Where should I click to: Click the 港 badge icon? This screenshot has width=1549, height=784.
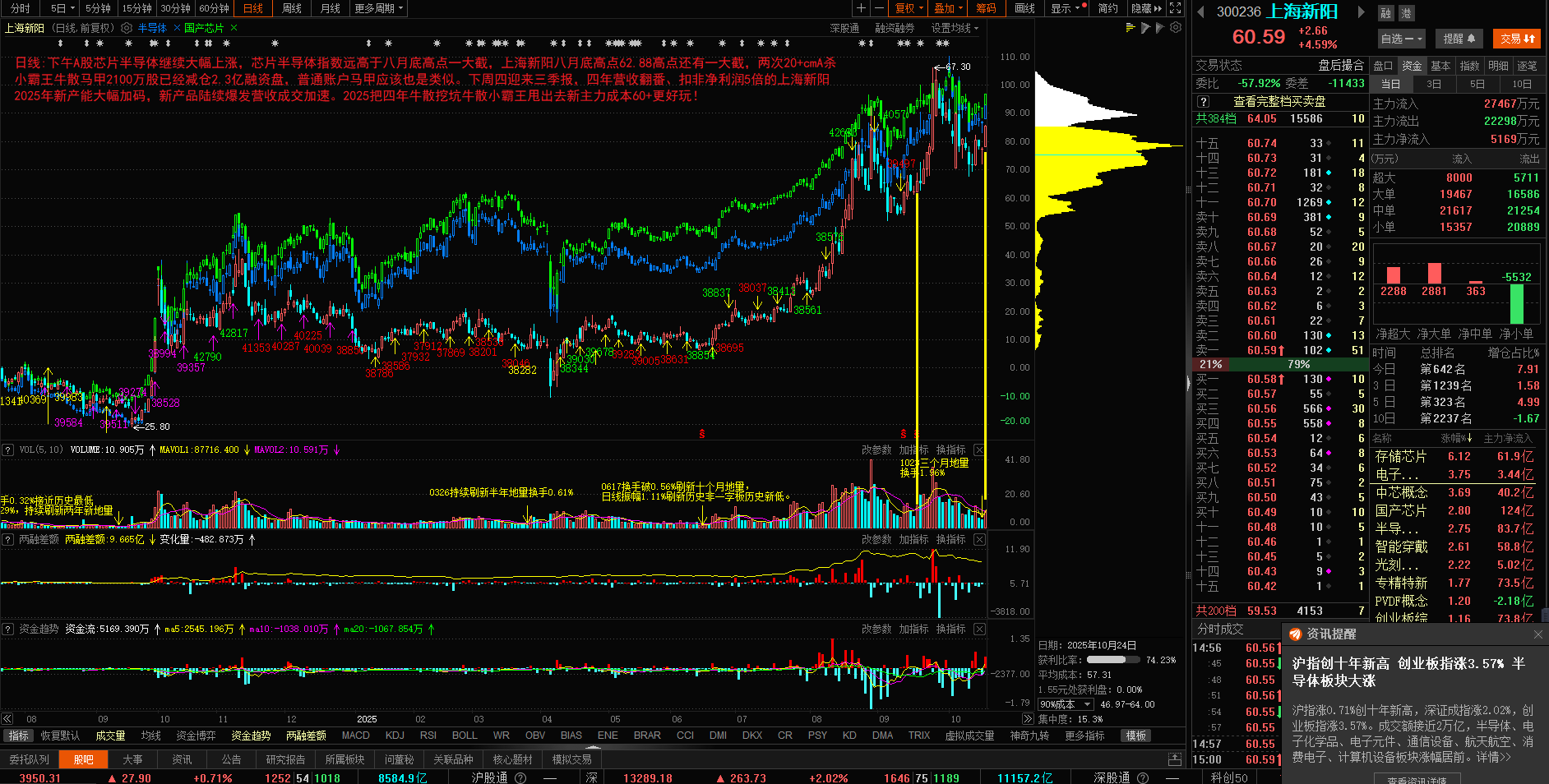[1406, 13]
